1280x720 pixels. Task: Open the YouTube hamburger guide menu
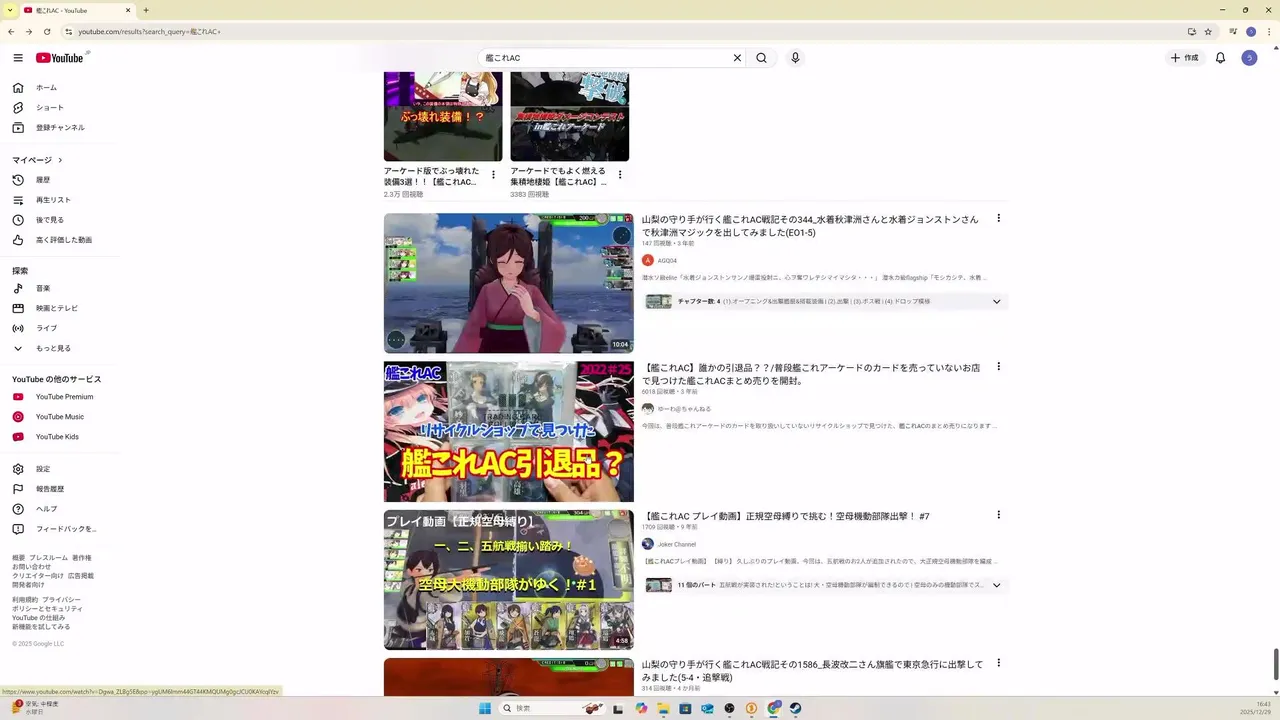[x=18, y=58]
